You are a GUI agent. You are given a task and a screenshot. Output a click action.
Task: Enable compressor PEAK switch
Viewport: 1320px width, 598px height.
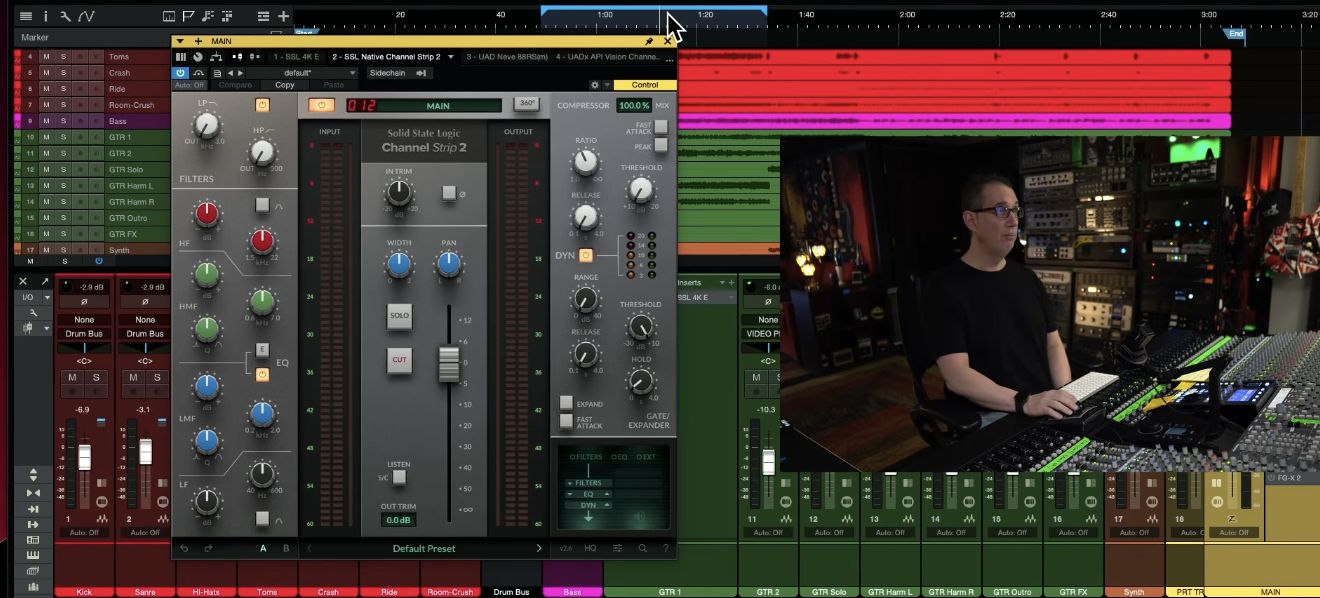click(x=661, y=146)
